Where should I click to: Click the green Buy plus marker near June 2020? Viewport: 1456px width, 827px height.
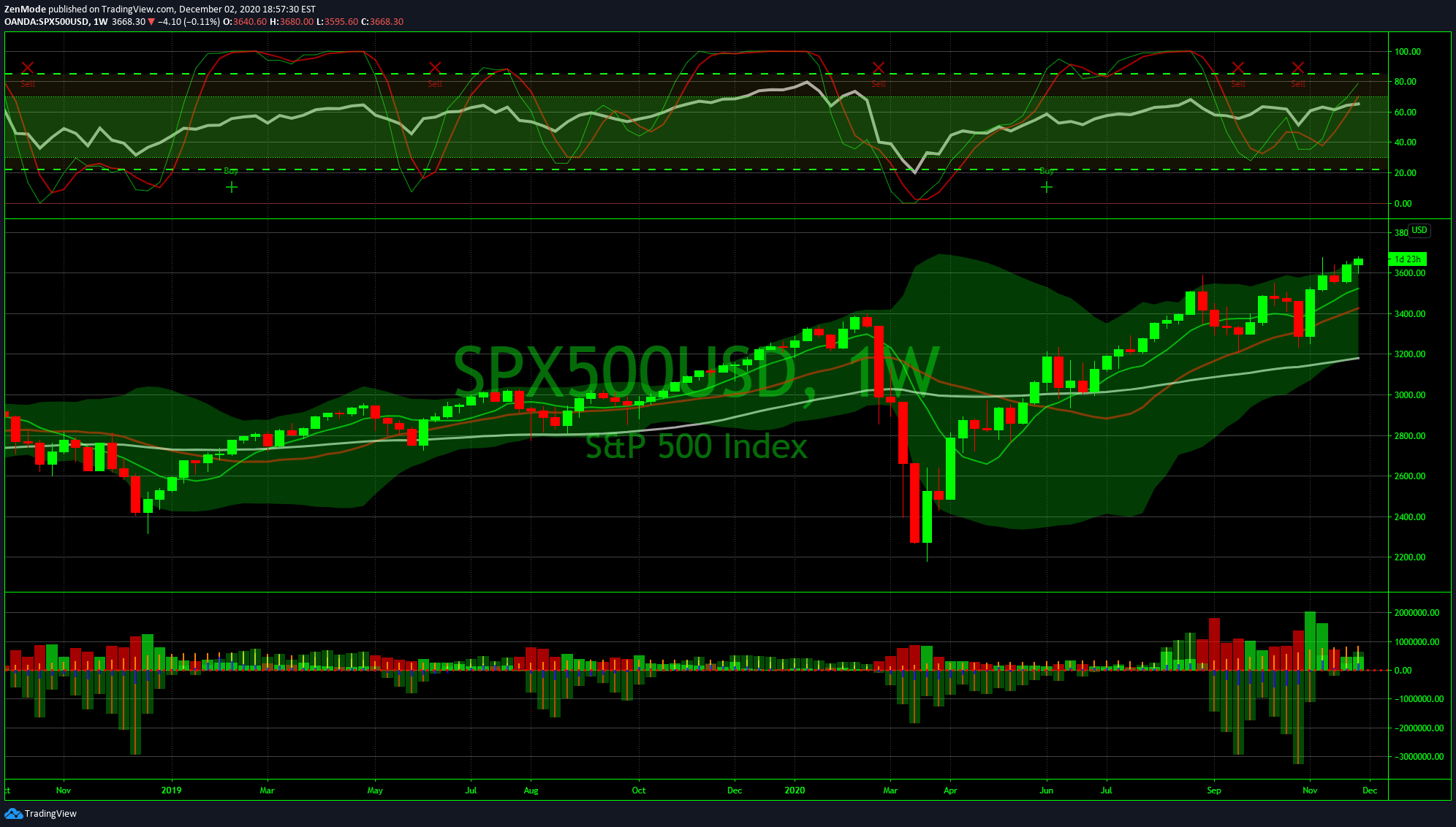(1047, 187)
